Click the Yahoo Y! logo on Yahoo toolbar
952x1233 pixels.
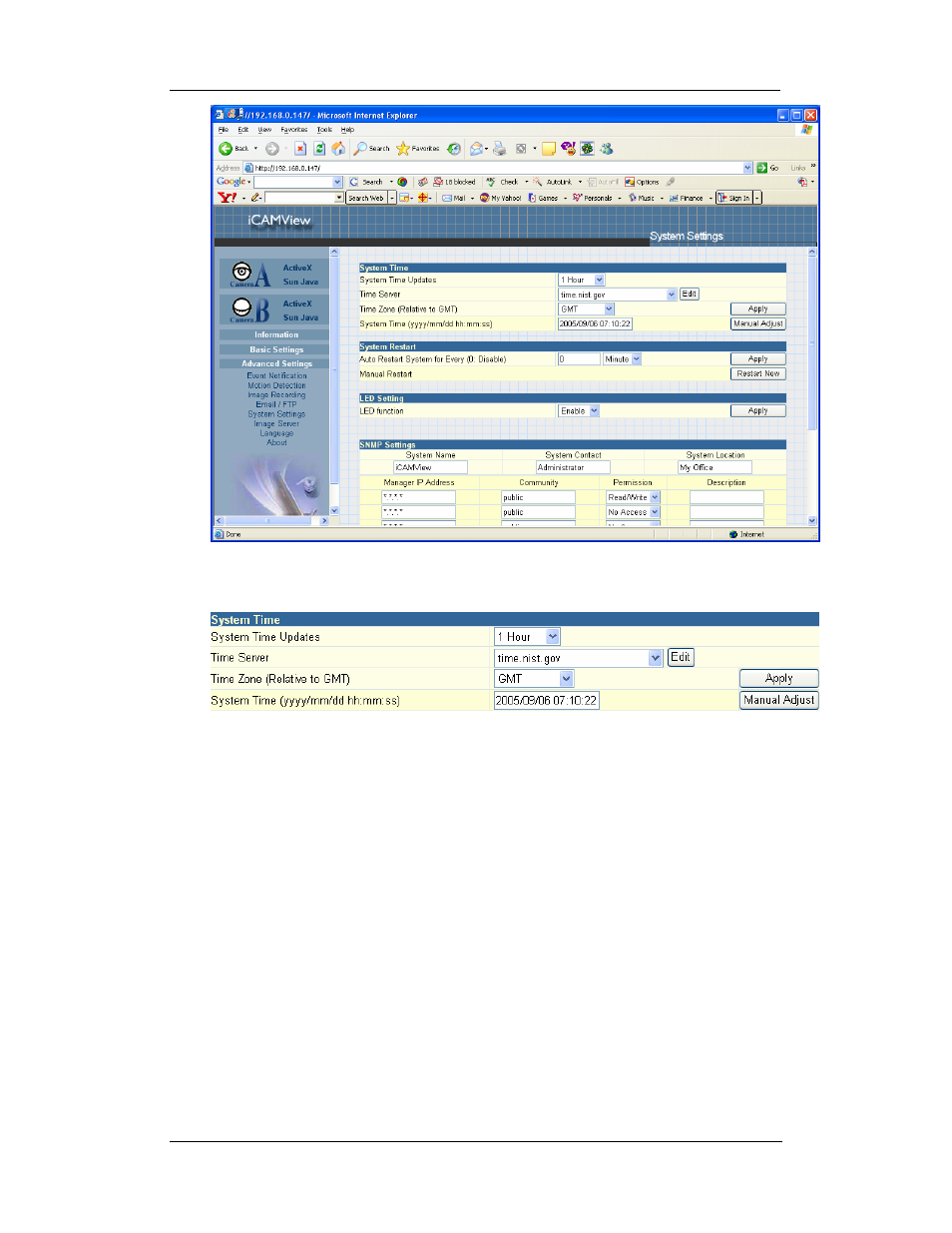228,198
